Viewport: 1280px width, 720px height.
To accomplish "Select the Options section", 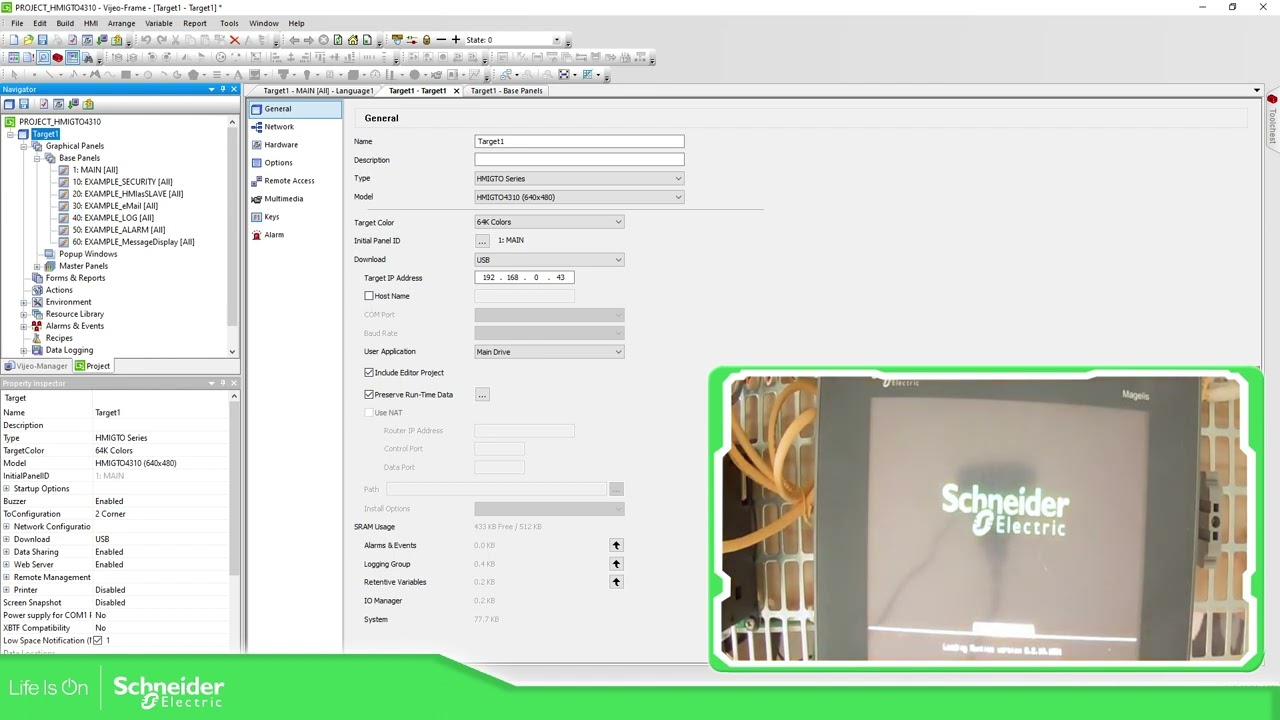I will [278, 163].
